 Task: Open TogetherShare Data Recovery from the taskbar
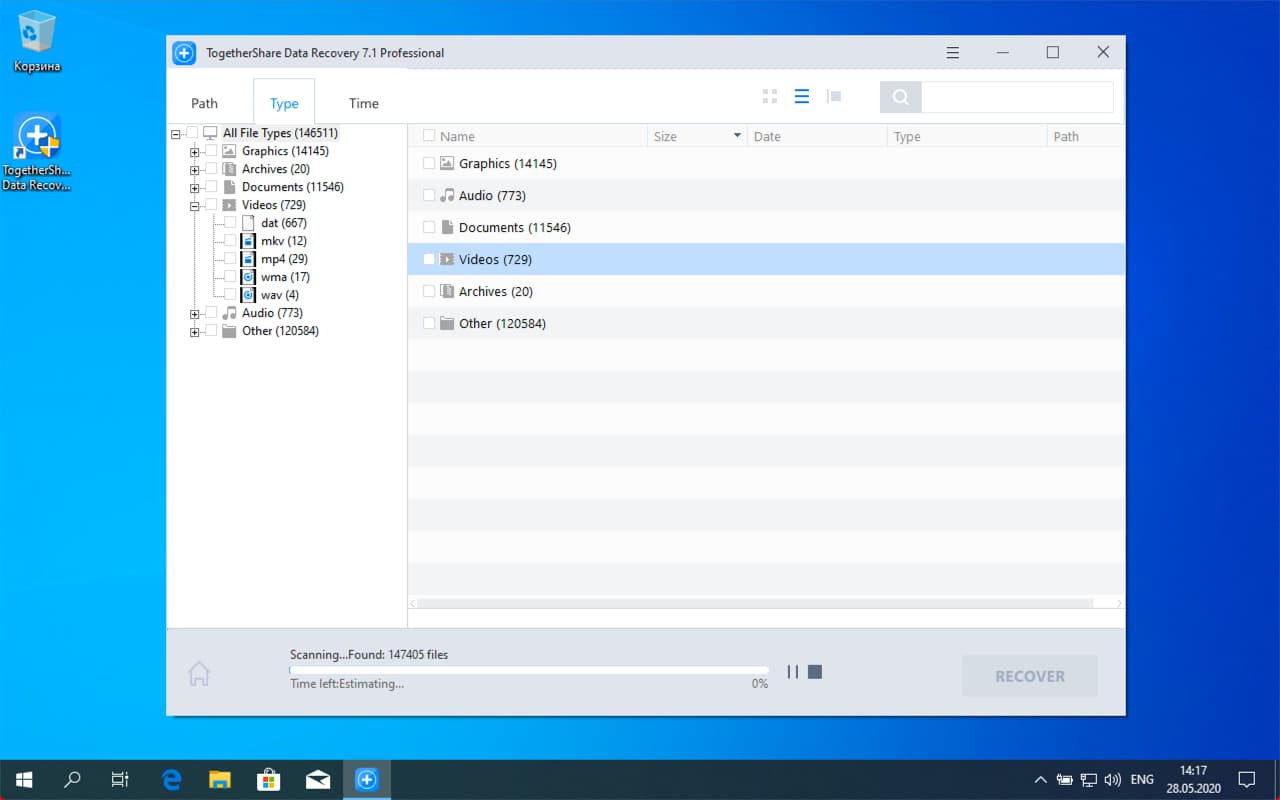[x=366, y=779]
